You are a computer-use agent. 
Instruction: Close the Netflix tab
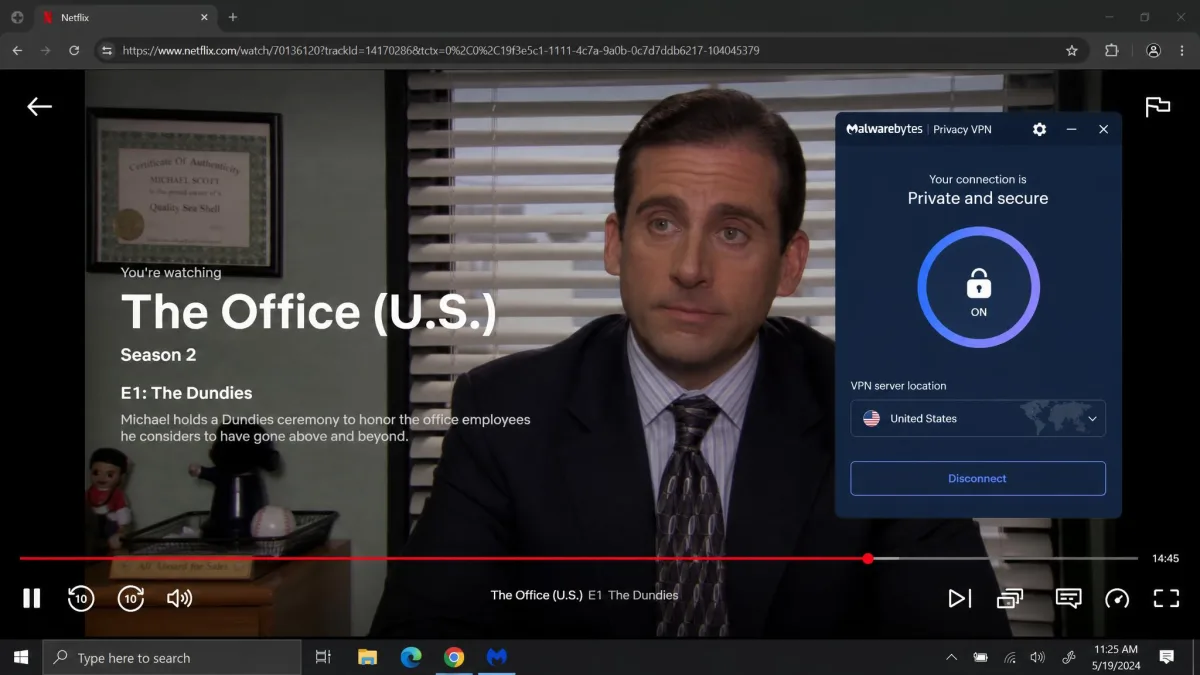click(x=204, y=17)
